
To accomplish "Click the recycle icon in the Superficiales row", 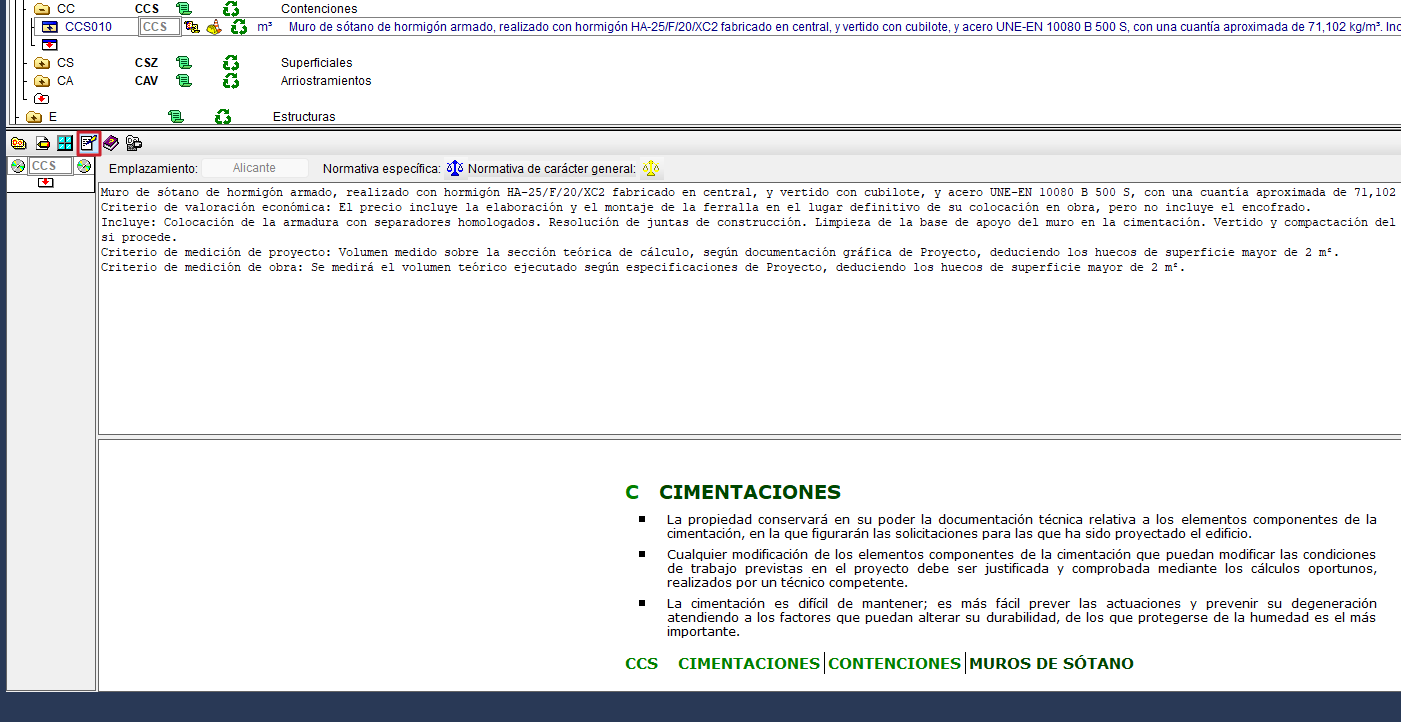I will [231, 63].
